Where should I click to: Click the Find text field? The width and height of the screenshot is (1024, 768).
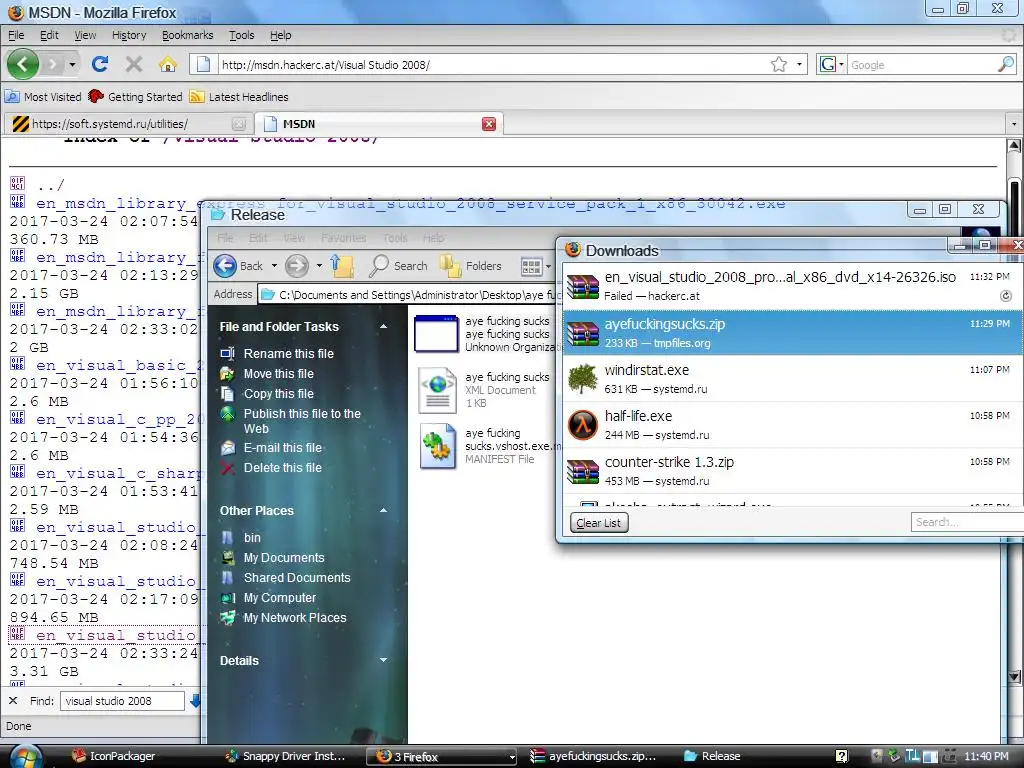122,701
